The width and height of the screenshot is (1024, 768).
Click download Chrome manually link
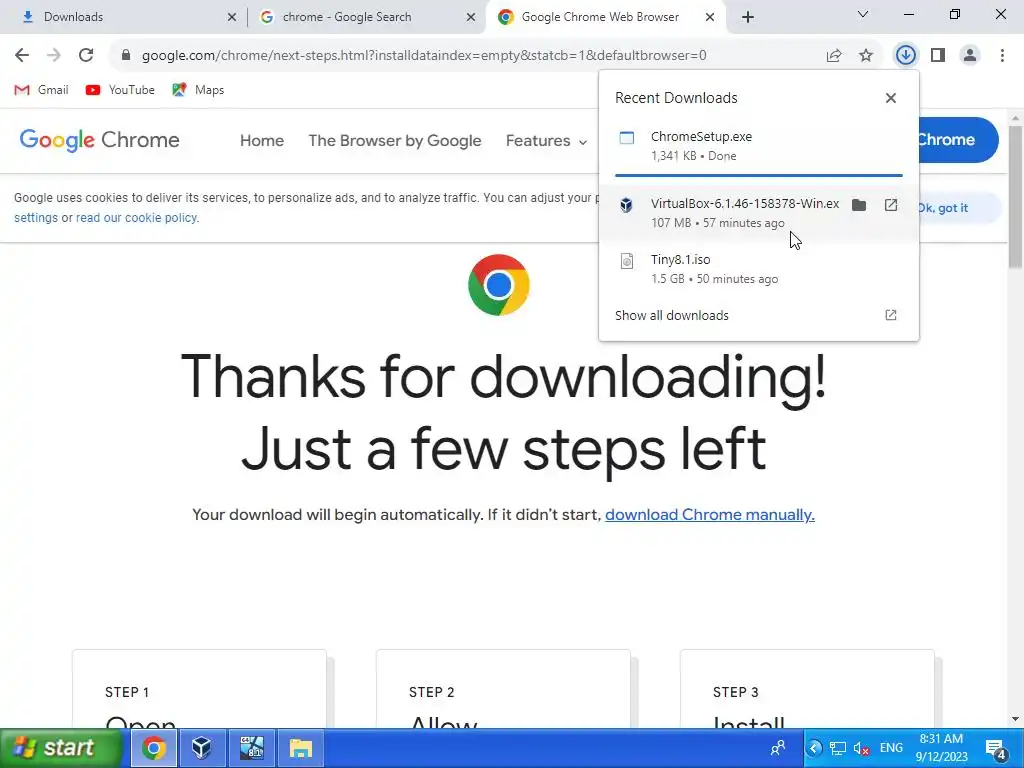710,515
